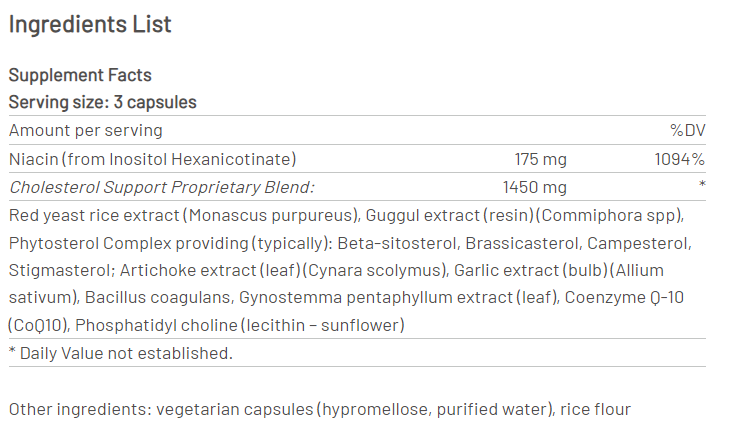Image resolution: width=732 pixels, height=438 pixels.
Task: Click the Ingredients List heading
Action: tap(90, 24)
